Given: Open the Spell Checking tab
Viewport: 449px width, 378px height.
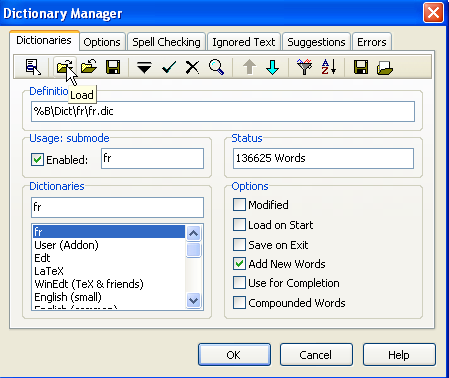Looking at the screenshot, I should 166,42.
